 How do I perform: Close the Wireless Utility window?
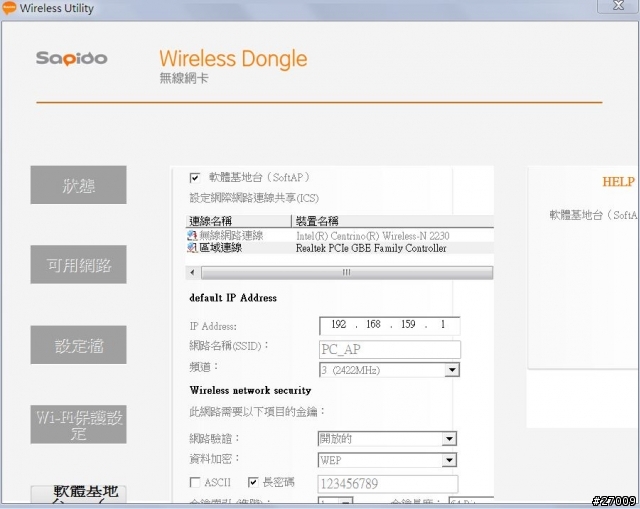coord(618,6)
